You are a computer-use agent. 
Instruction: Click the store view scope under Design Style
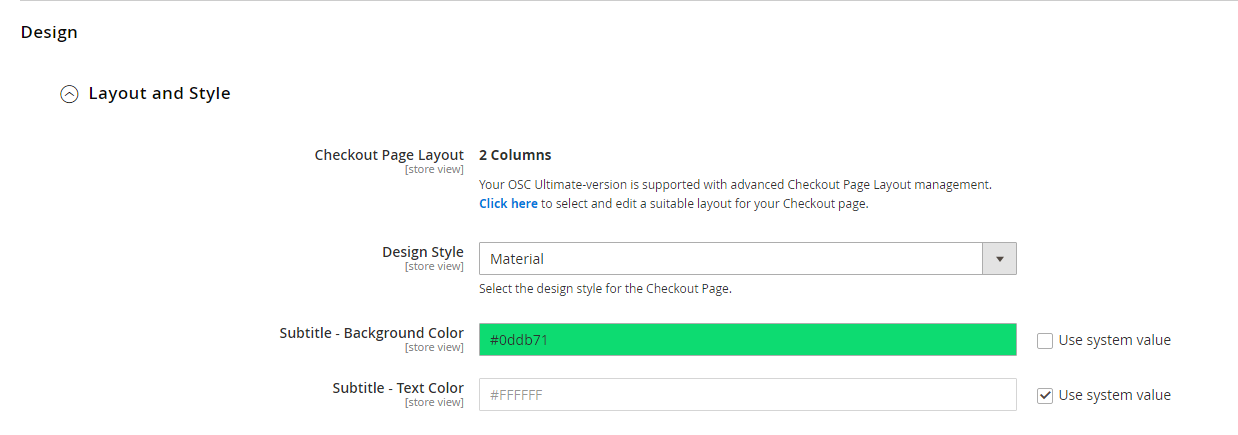[x=434, y=267]
